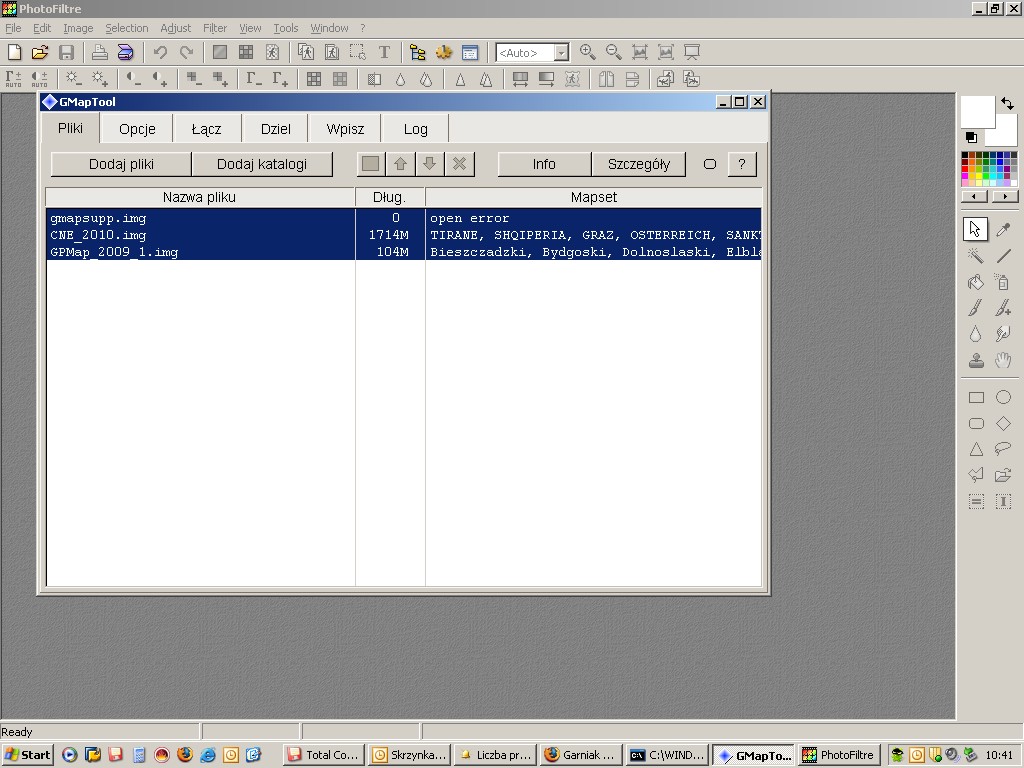Choose the Ellipse selection shape
1024x768 pixels.
[1003, 397]
